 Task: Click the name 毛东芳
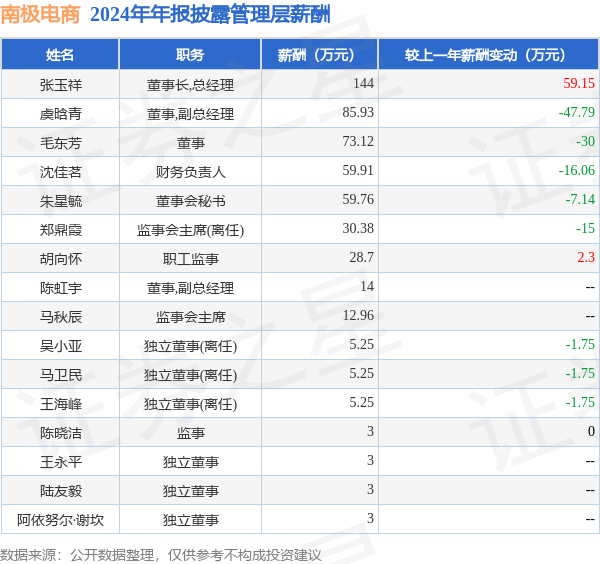pos(61,142)
